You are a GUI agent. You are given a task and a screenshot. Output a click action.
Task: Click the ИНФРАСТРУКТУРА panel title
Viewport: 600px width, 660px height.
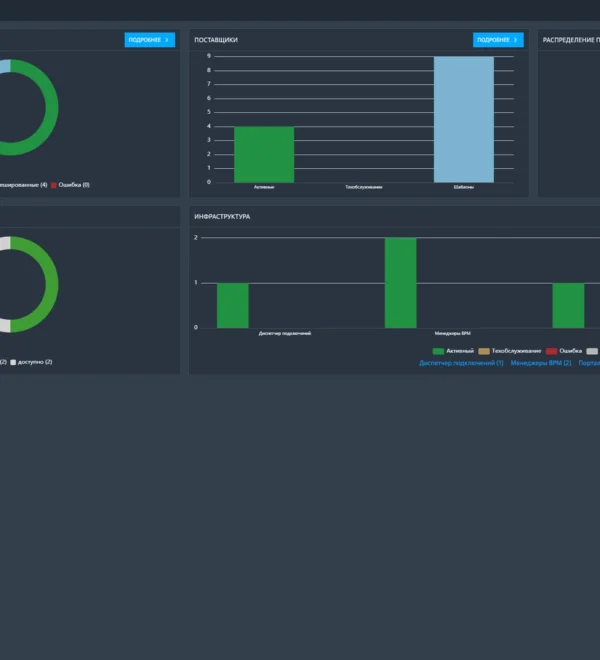[x=222, y=217]
